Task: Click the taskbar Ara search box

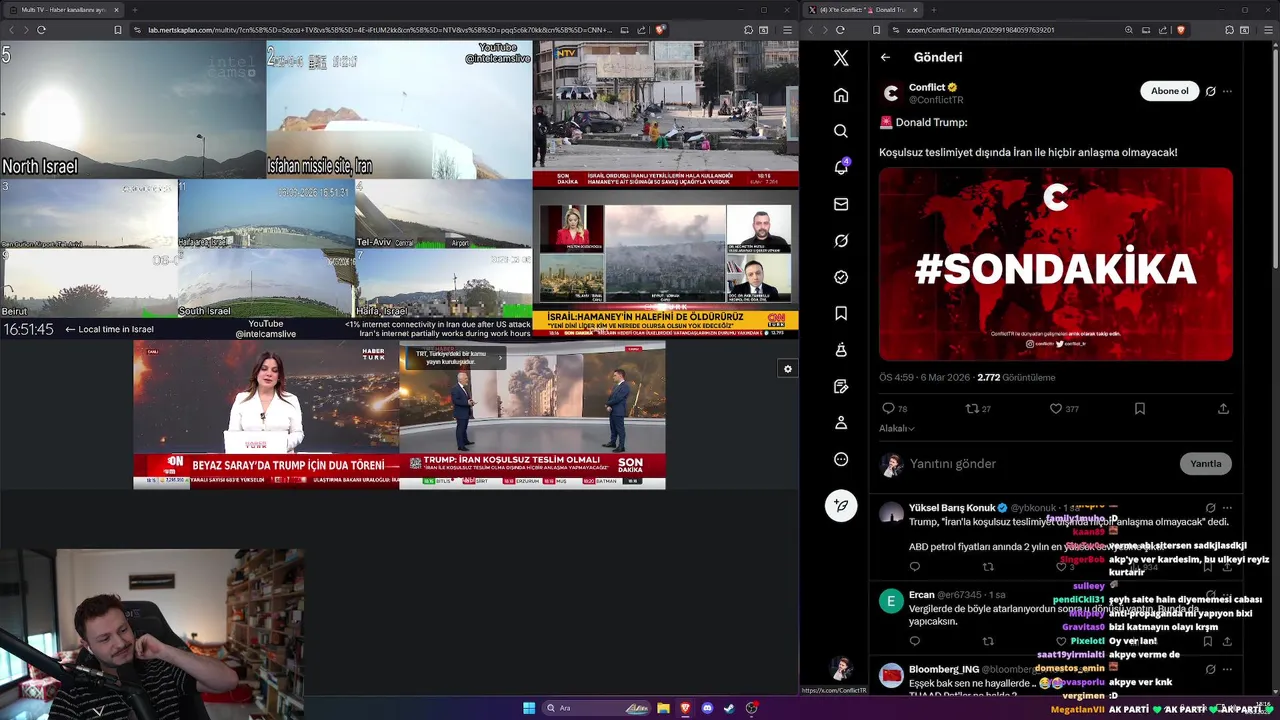Action: [595, 708]
